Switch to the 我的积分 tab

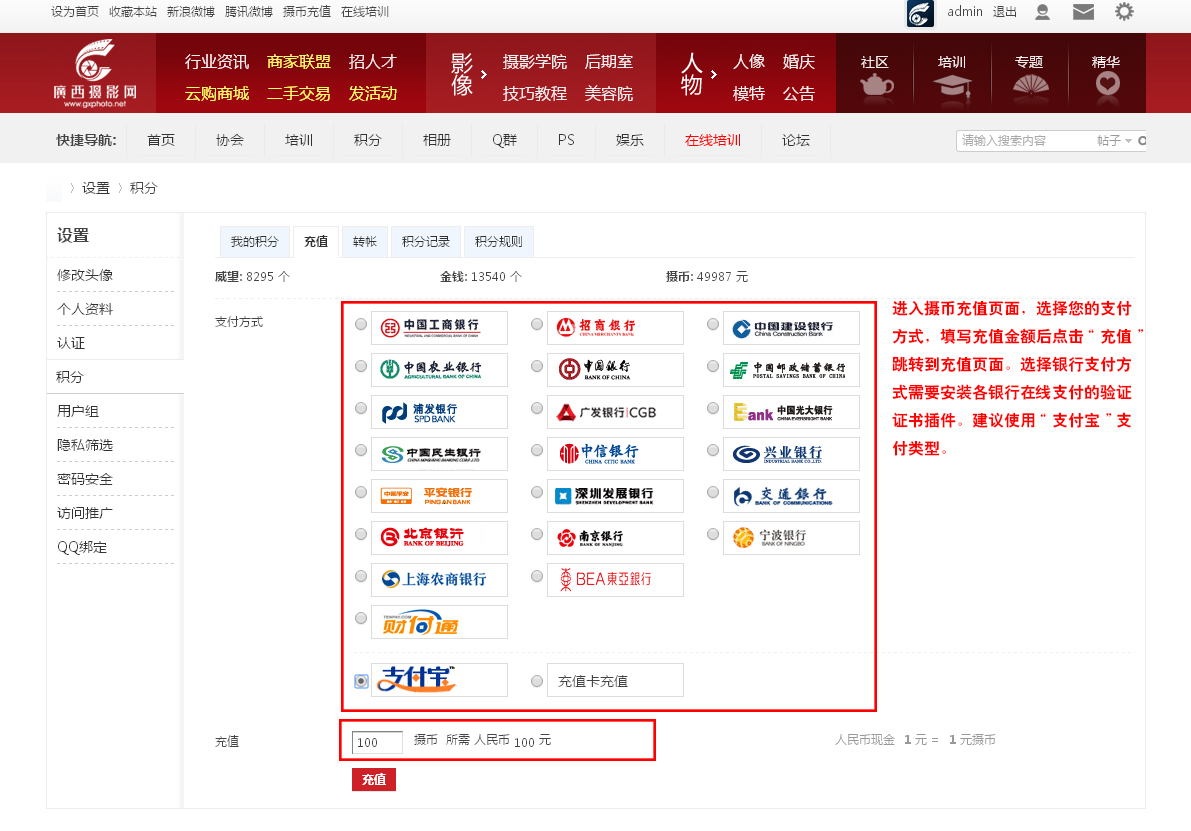pyautogui.click(x=254, y=242)
